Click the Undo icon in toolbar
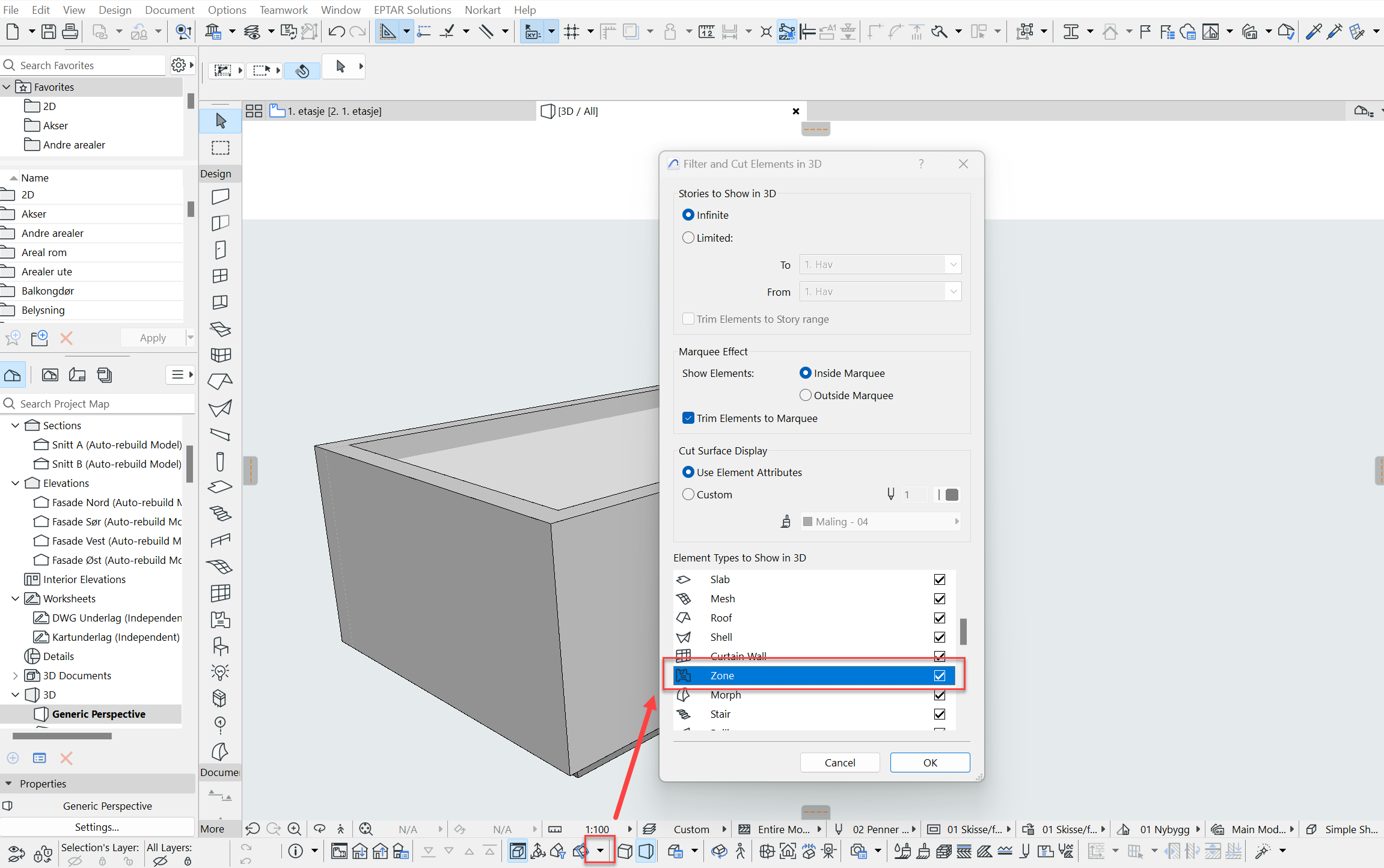The height and width of the screenshot is (868, 1384). [336, 31]
